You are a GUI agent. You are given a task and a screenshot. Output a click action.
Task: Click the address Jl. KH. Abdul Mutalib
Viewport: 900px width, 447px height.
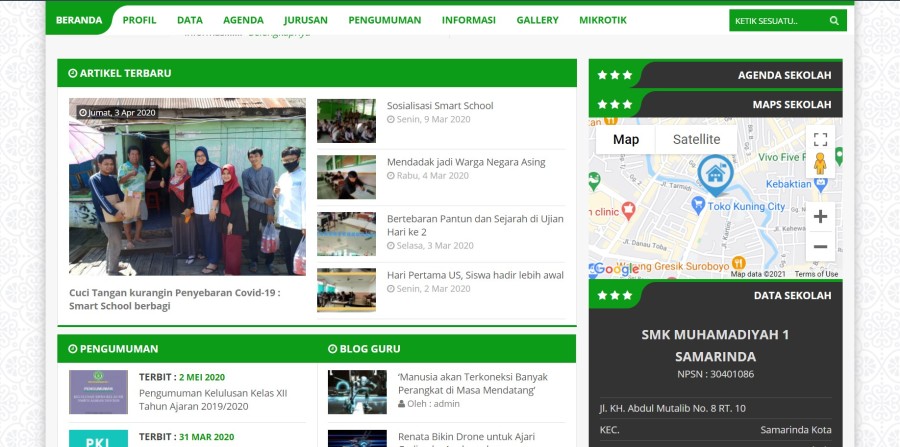pyautogui.click(x=672, y=409)
